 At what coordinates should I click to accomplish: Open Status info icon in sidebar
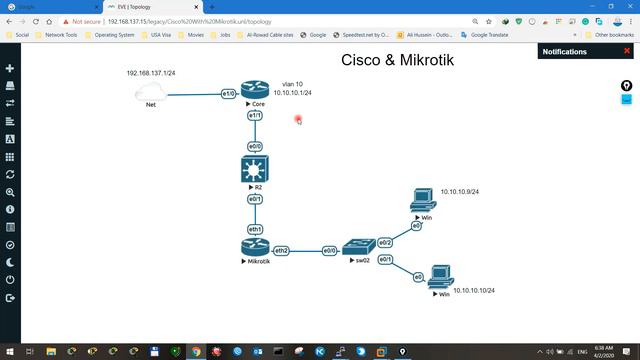click(x=10, y=209)
